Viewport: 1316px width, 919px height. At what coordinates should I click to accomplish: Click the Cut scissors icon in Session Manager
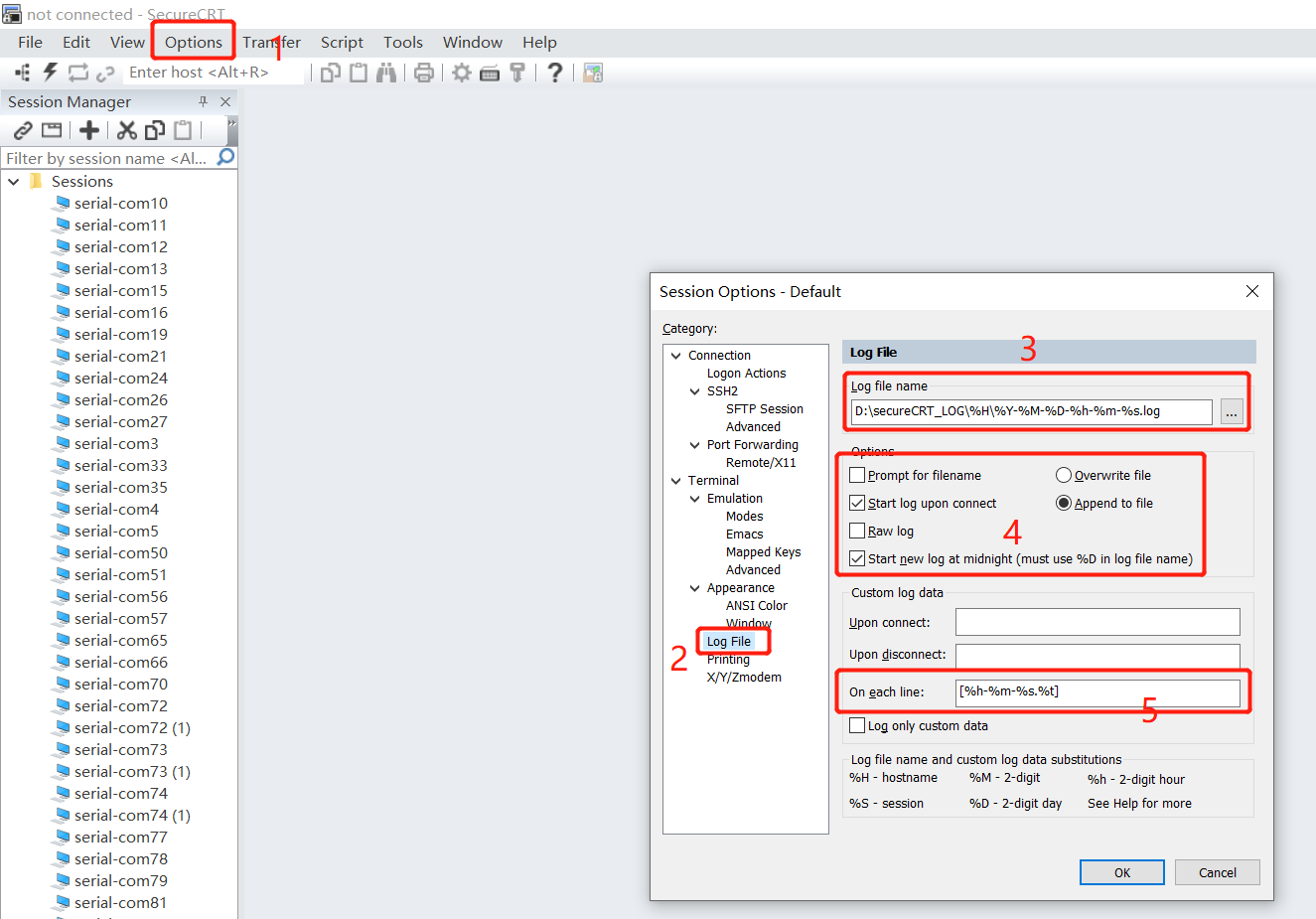pyautogui.click(x=127, y=130)
